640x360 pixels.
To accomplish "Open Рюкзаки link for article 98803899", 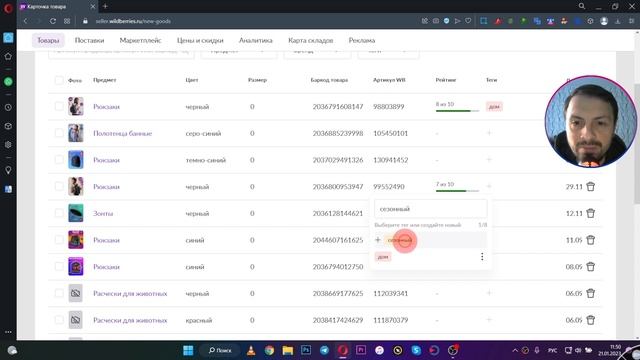I will (106, 107).
